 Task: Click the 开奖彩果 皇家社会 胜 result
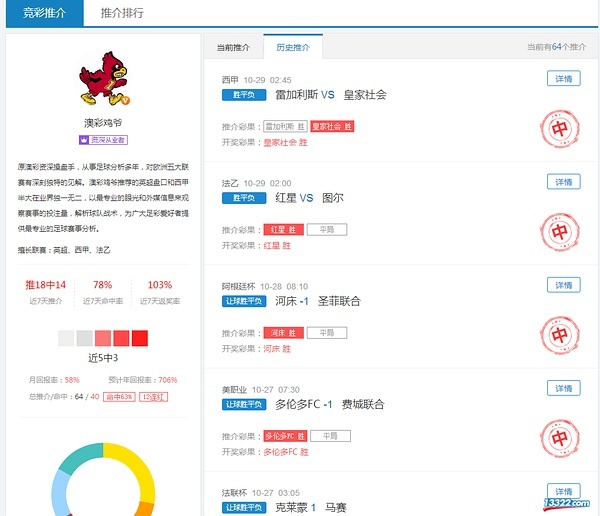285,142
